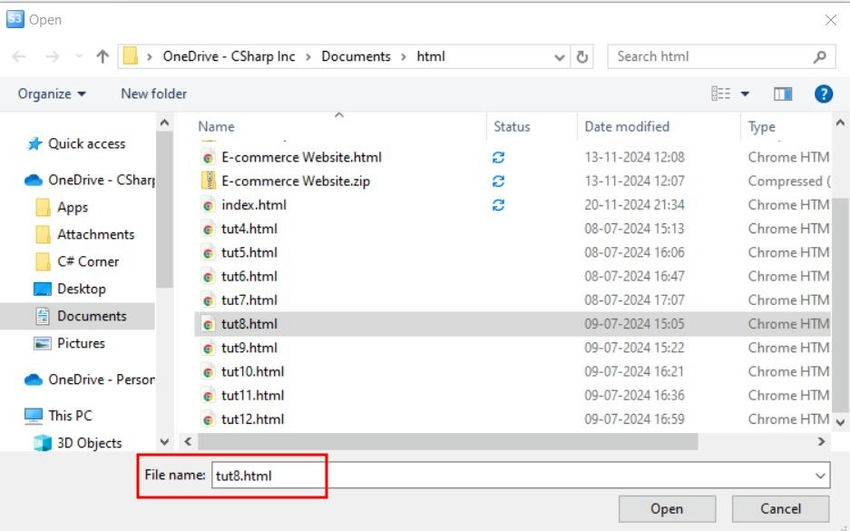Sort files by Date modified column
Image resolution: width=850 pixels, height=531 pixels.
pyautogui.click(x=627, y=127)
